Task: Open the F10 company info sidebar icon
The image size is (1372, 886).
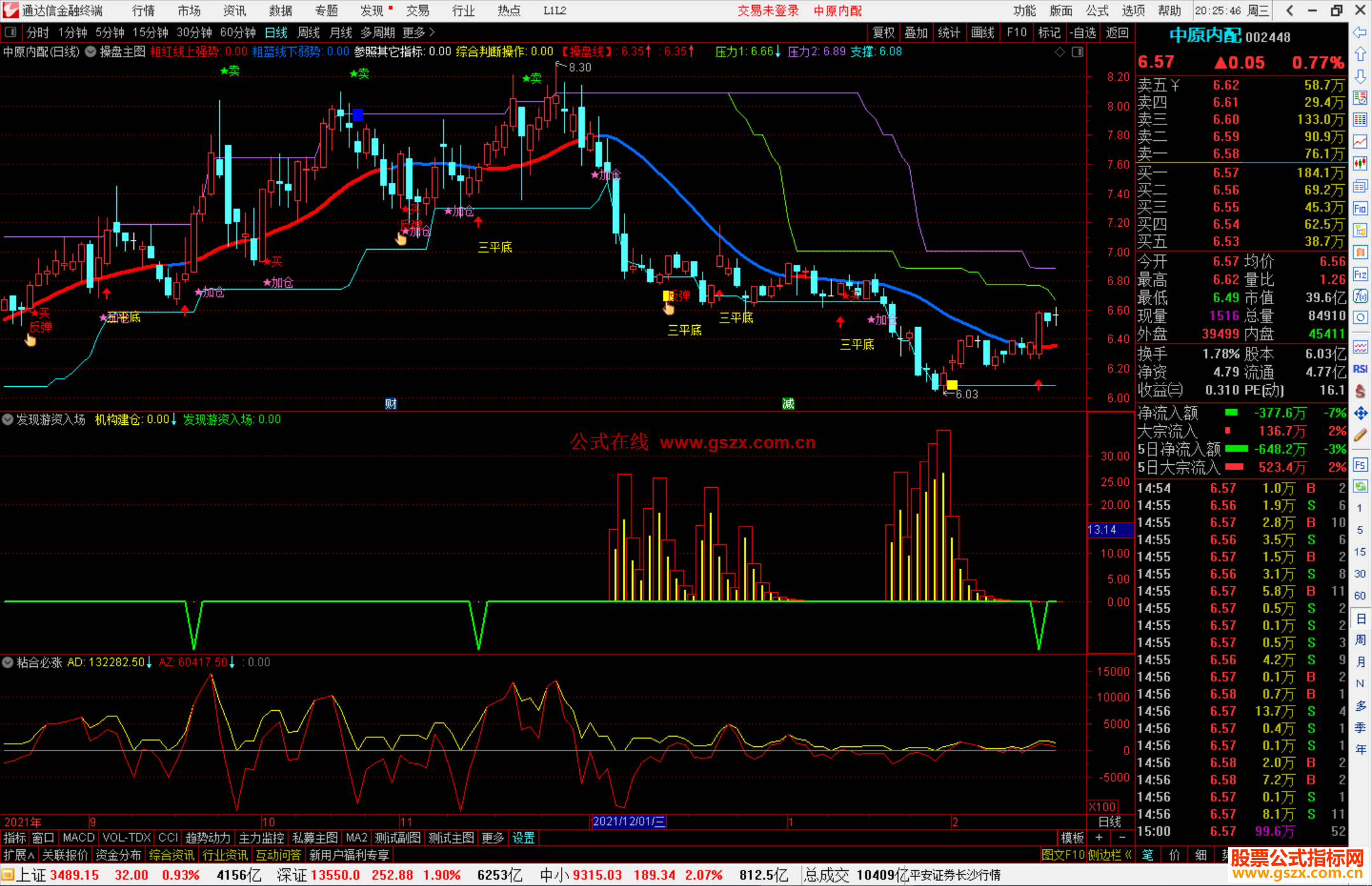Action: [1360, 208]
